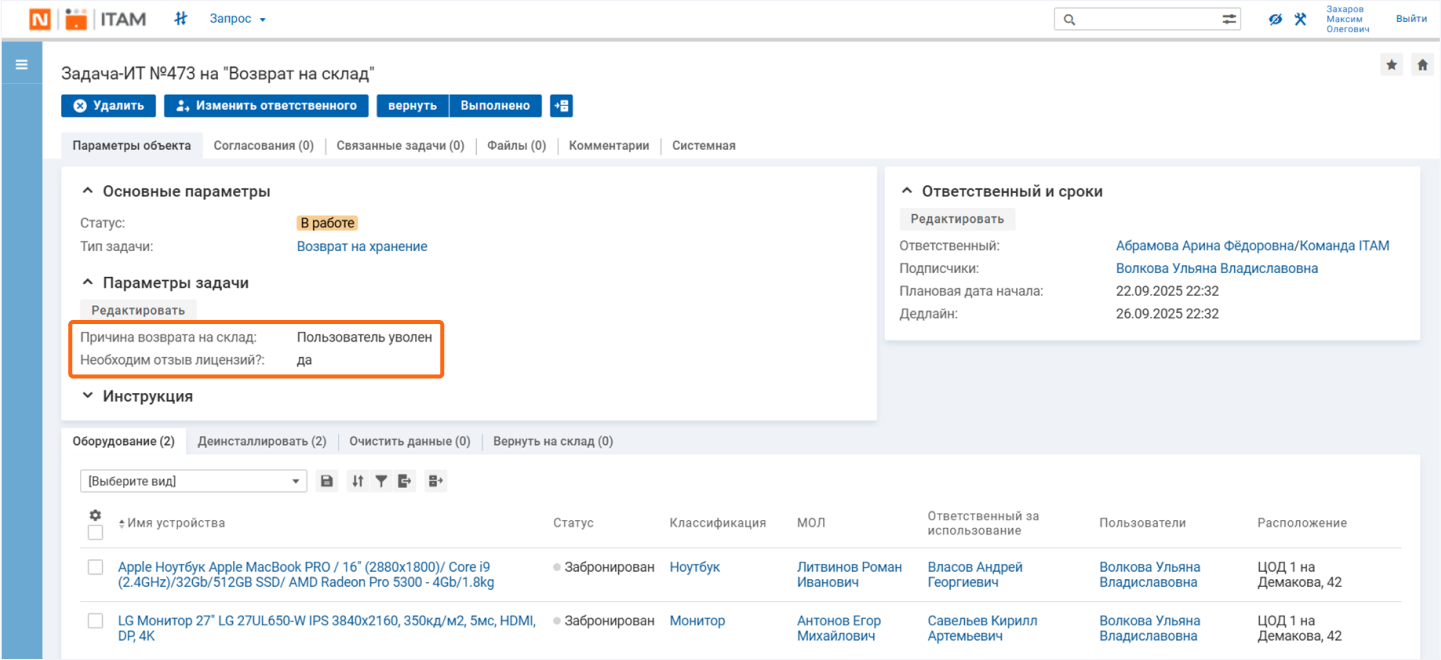Toggle the crossed-out eye visibility icon

point(1275,19)
